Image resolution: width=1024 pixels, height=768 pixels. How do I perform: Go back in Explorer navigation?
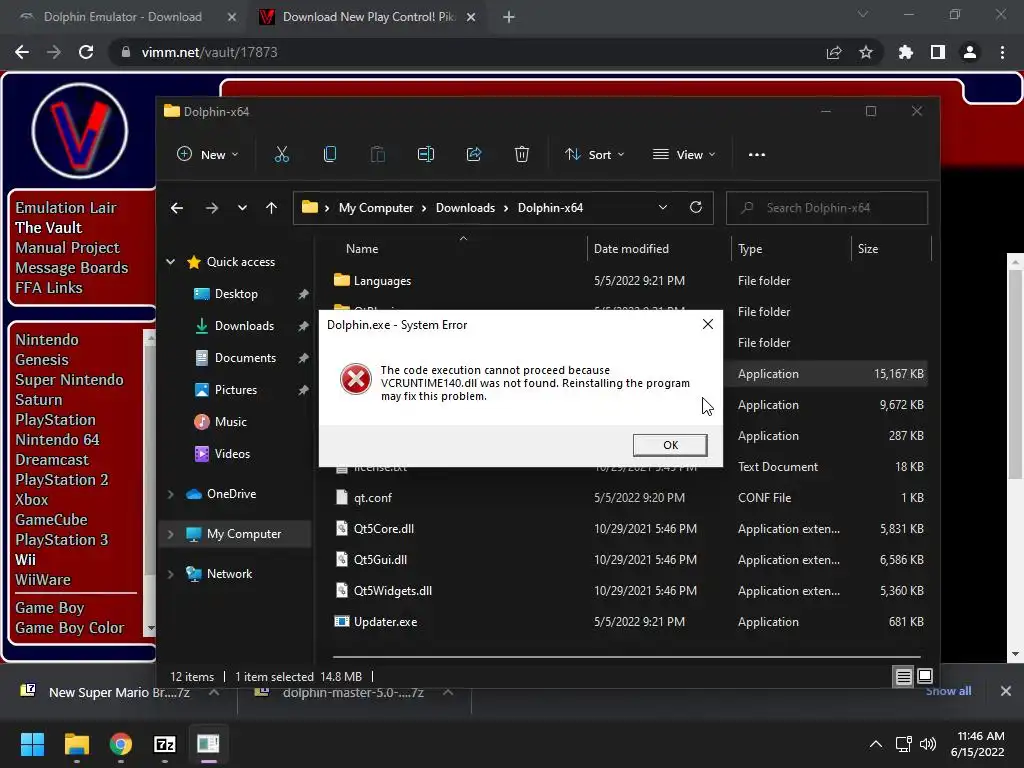(177, 208)
